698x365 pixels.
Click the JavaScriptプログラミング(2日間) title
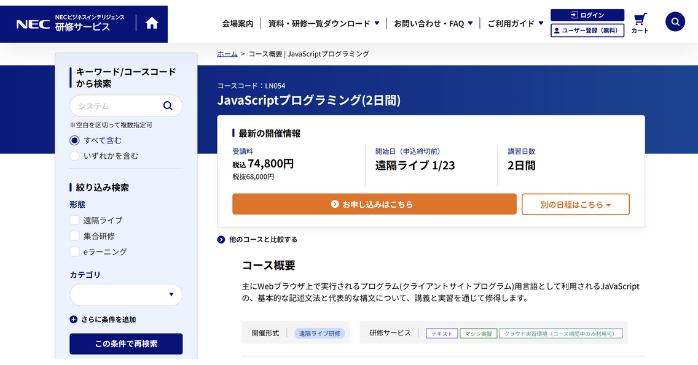click(309, 100)
